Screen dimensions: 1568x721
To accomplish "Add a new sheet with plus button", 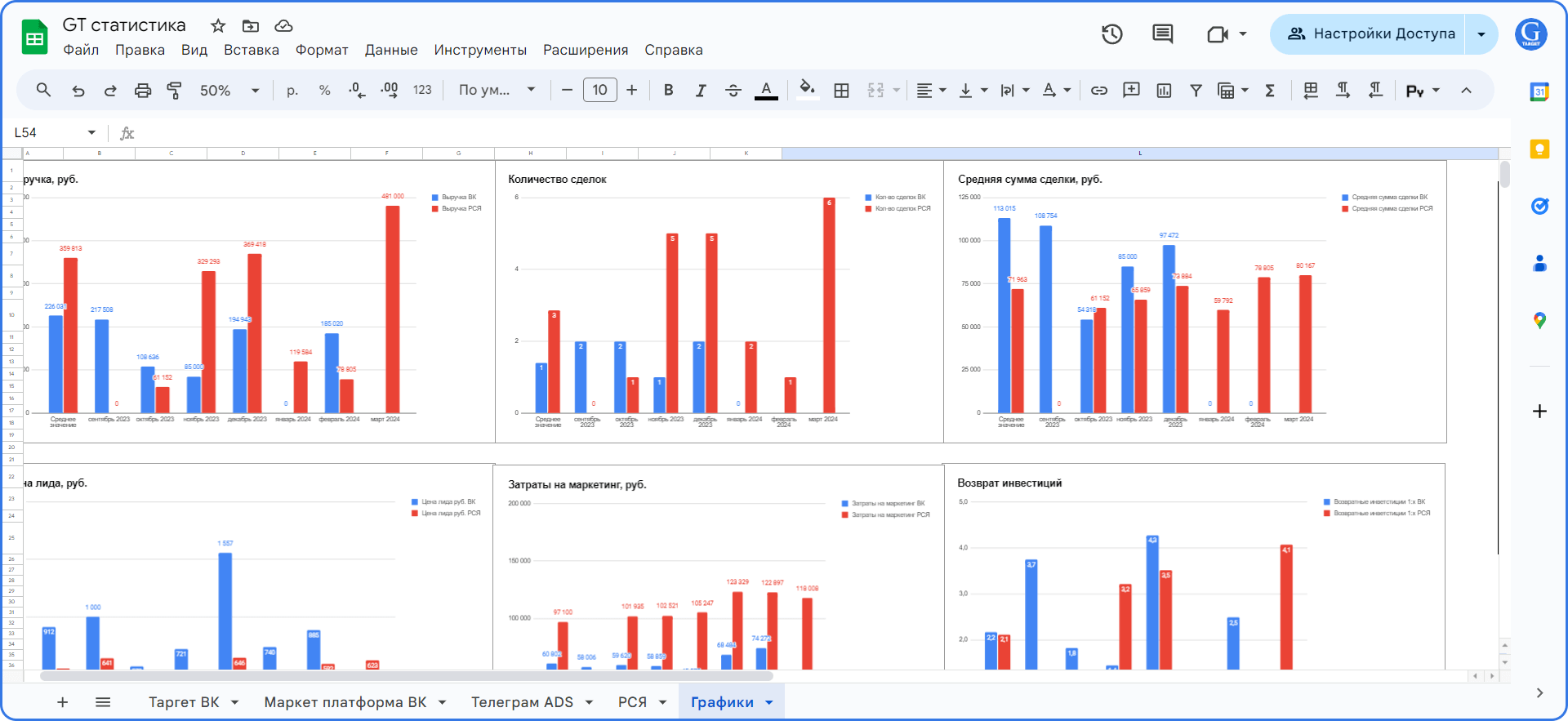I will (62, 702).
